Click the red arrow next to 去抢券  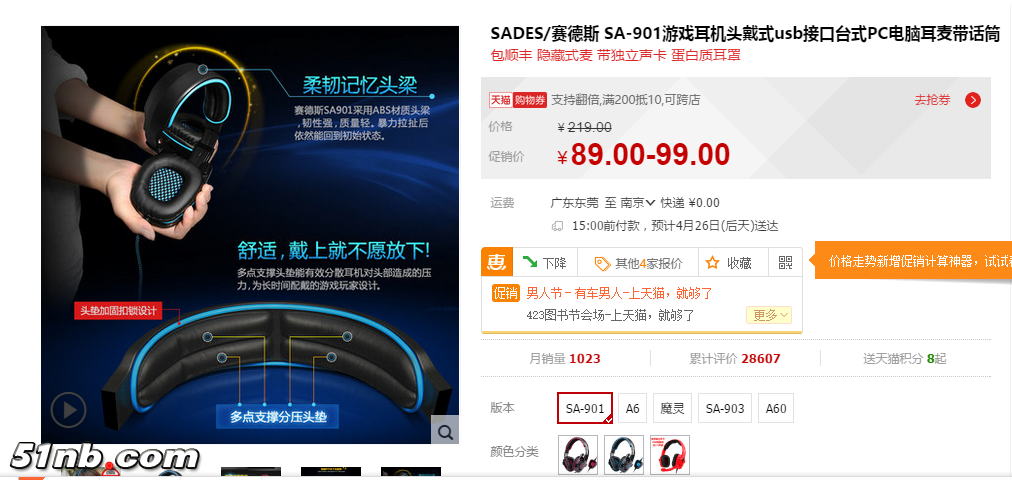click(x=973, y=100)
